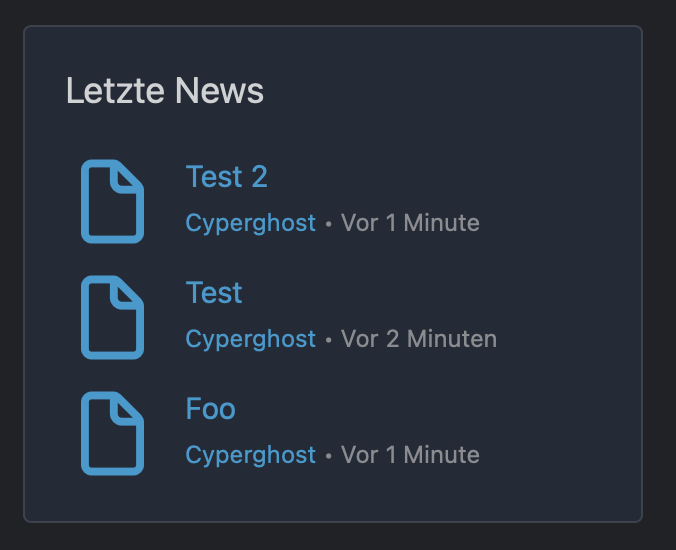676x550 pixels.
Task: Click separator dot before Vor 2 Minuten
Action: (329, 340)
